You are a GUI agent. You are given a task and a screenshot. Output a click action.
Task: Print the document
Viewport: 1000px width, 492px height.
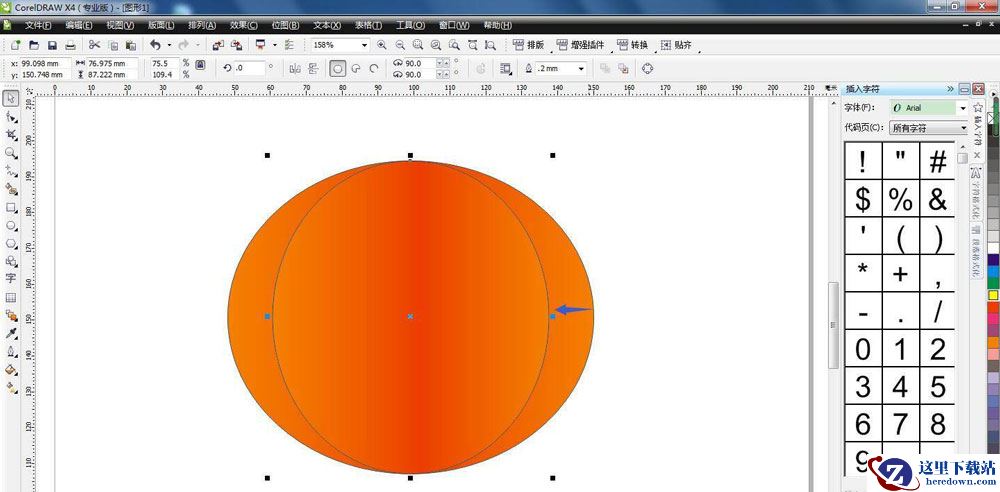click(71, 45)
